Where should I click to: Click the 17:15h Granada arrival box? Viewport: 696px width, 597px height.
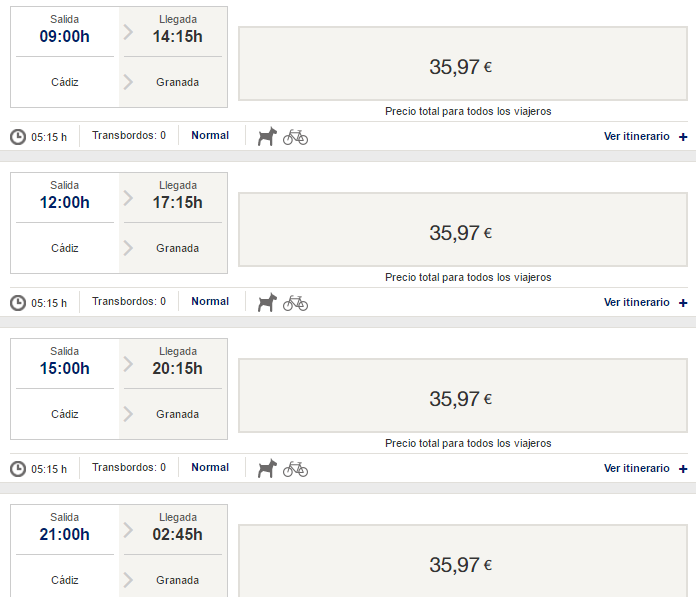click(x=177, y=223)
